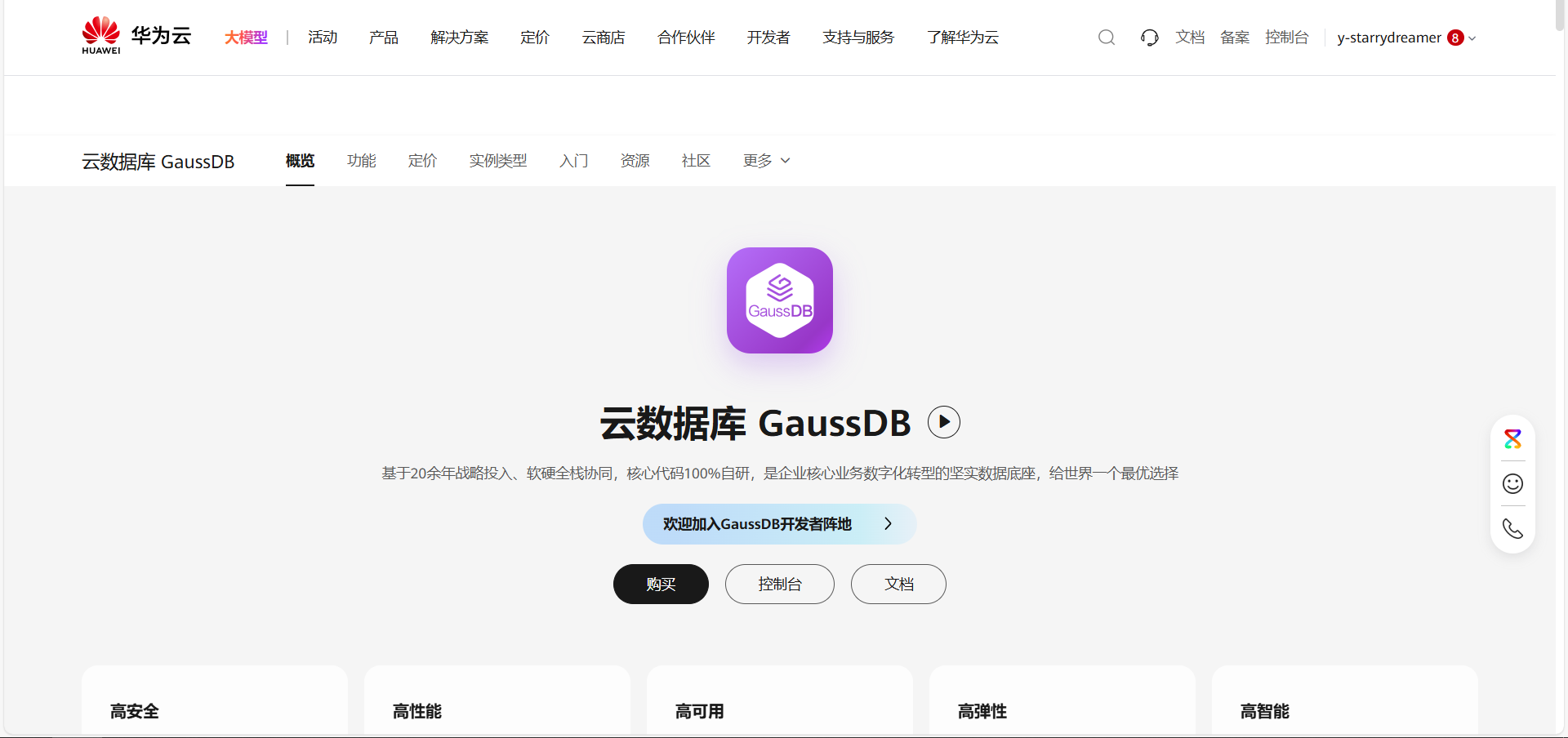The height and width of the screenshot is (738, 1568).
Task: Select the 概览 tab
Action: [x=300, y=161]
